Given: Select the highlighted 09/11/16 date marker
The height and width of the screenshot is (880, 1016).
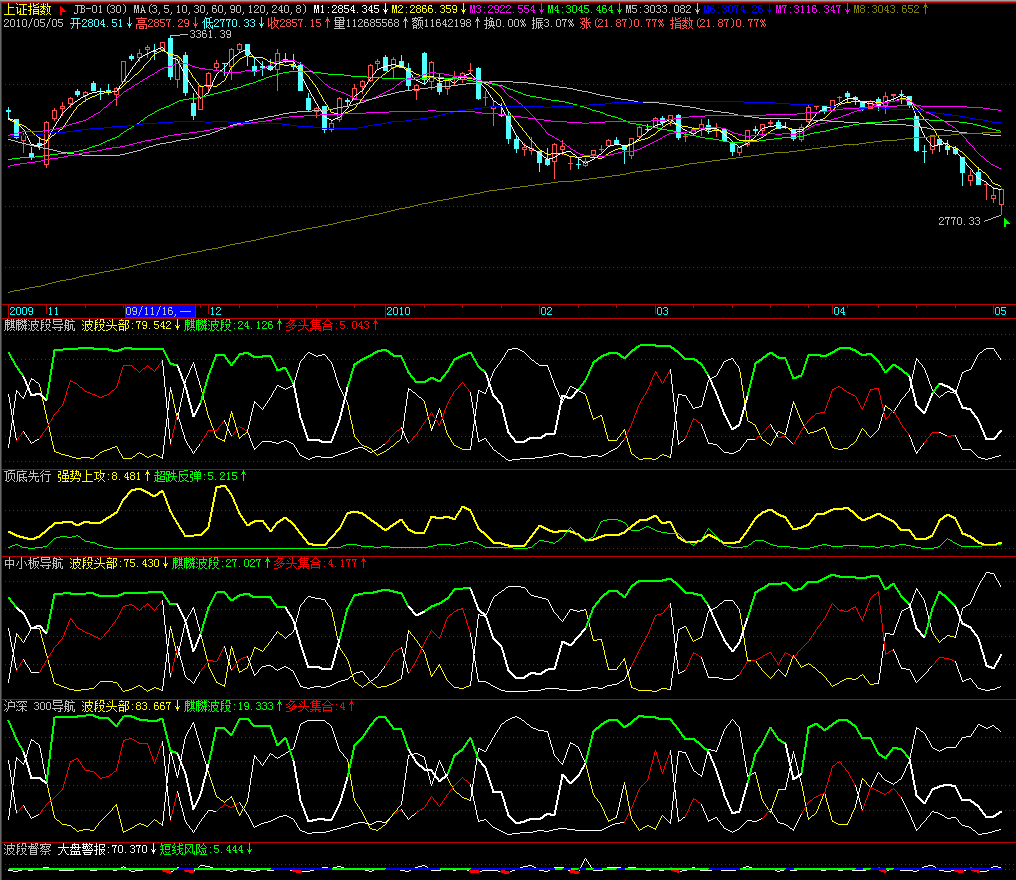Looking at the screenshot, I should pyautogui.click(x=159, y=311).
